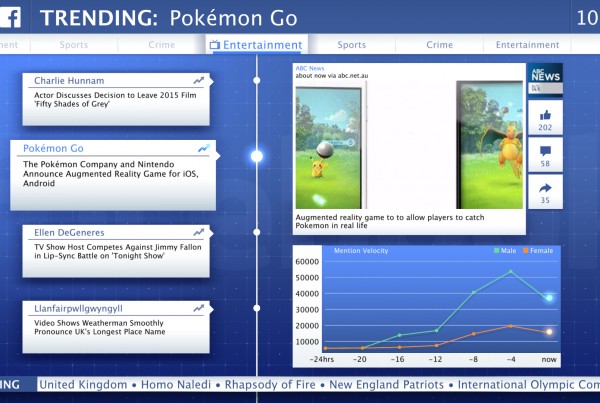Viewport: 600px width, 403px height.
Task: Click the share arrow icon with 35
Action: (x=545, y=188)
